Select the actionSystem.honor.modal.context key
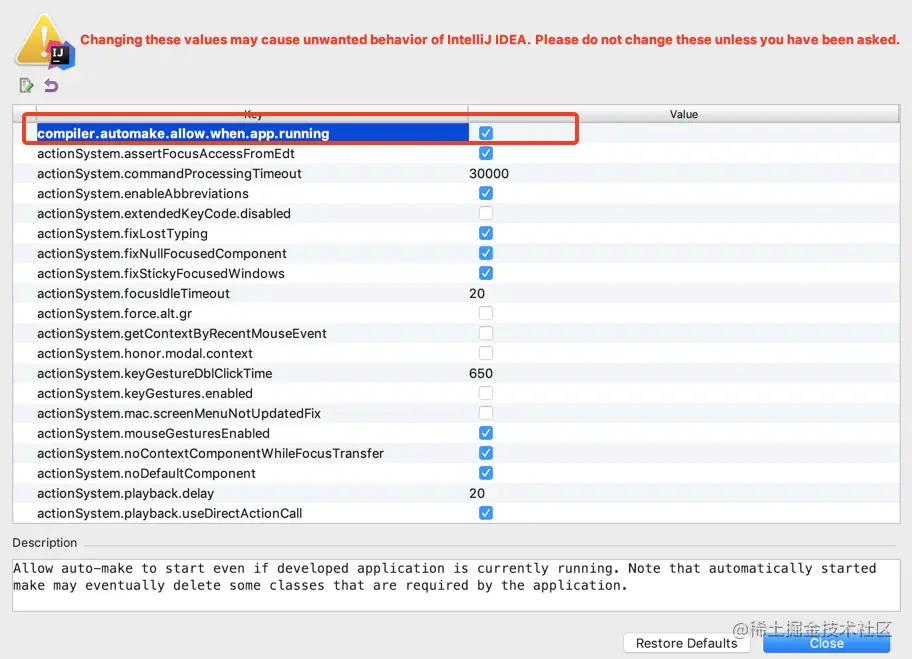This screenshot has height=659, width=912. point(145,353)
